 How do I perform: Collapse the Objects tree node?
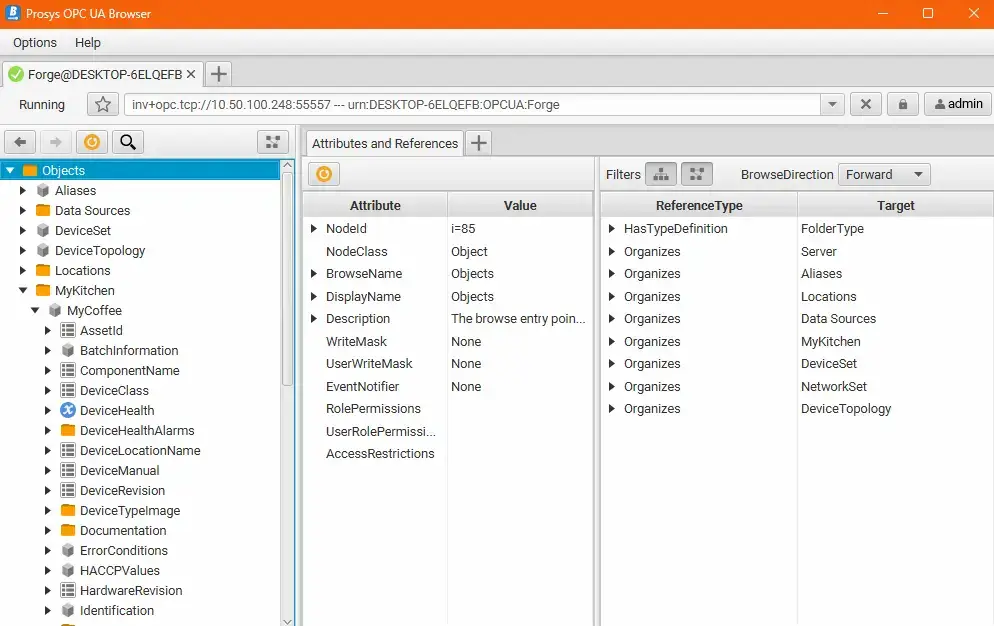point(10,170)
